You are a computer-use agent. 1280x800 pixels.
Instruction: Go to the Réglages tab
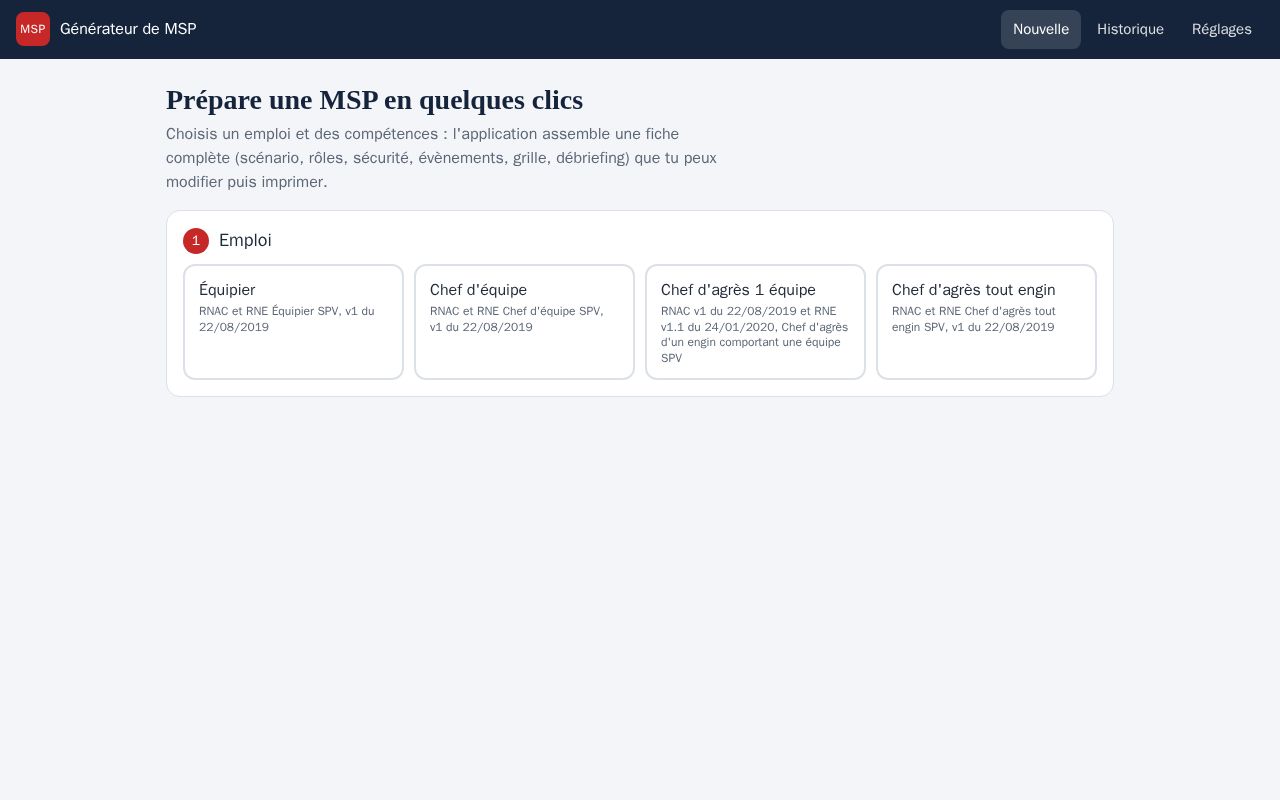tap(1222, 29)
